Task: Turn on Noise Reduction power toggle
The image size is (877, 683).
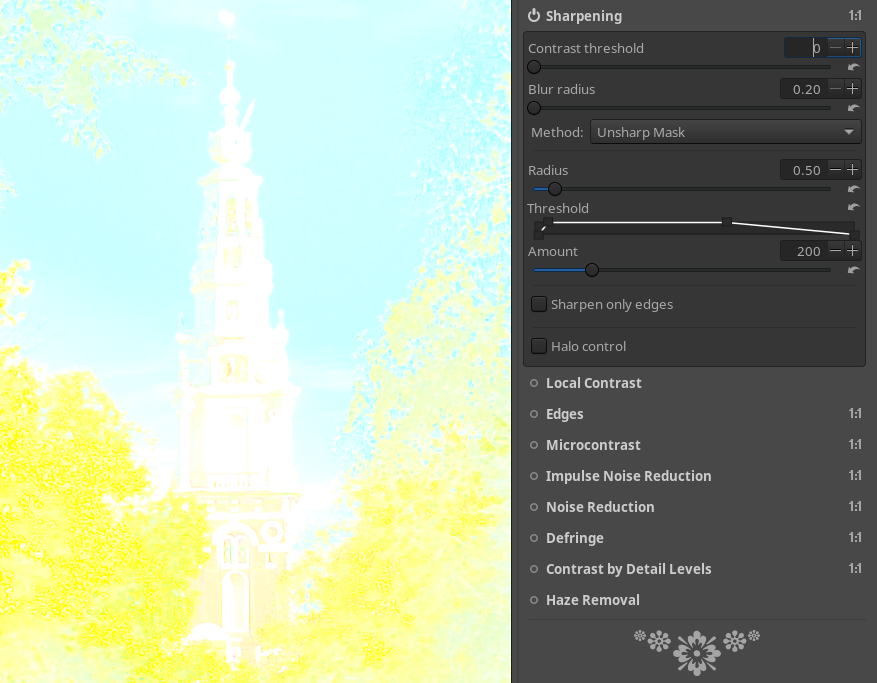Action: (534, 507)
